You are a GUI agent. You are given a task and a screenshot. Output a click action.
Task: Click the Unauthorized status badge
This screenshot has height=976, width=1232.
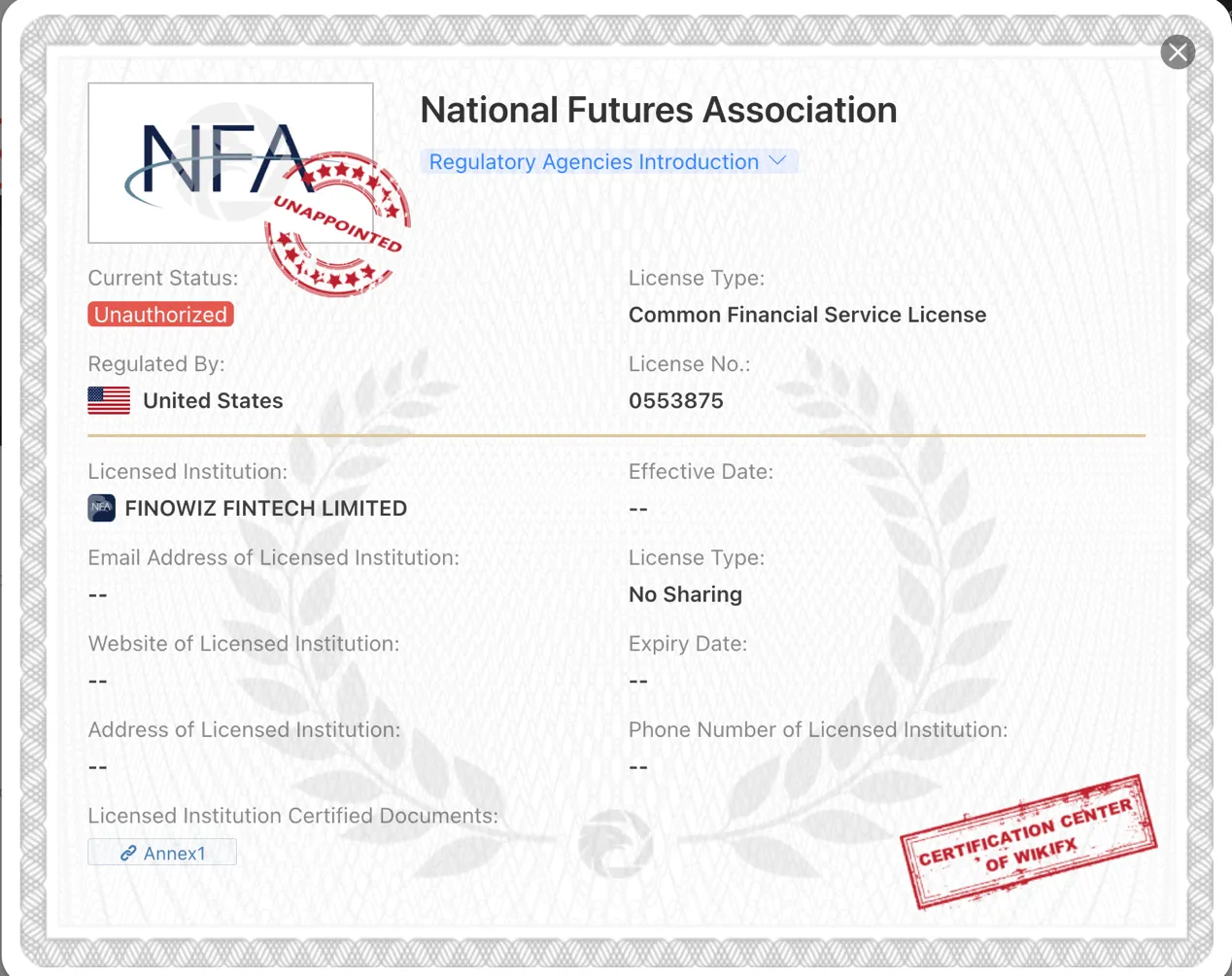coord(160,315)
